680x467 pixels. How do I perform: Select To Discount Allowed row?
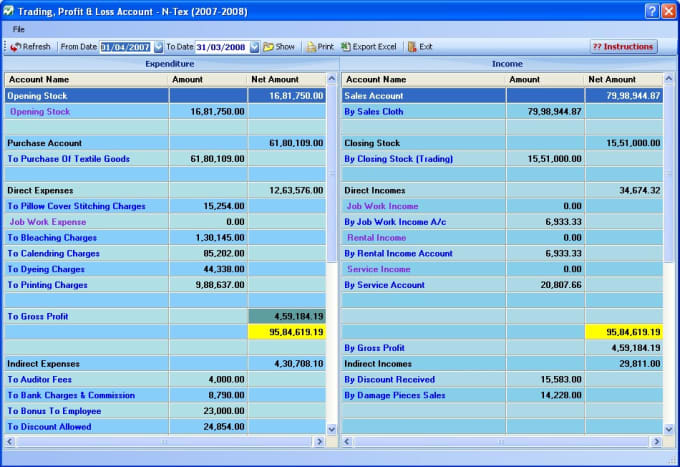click(165, 427)
